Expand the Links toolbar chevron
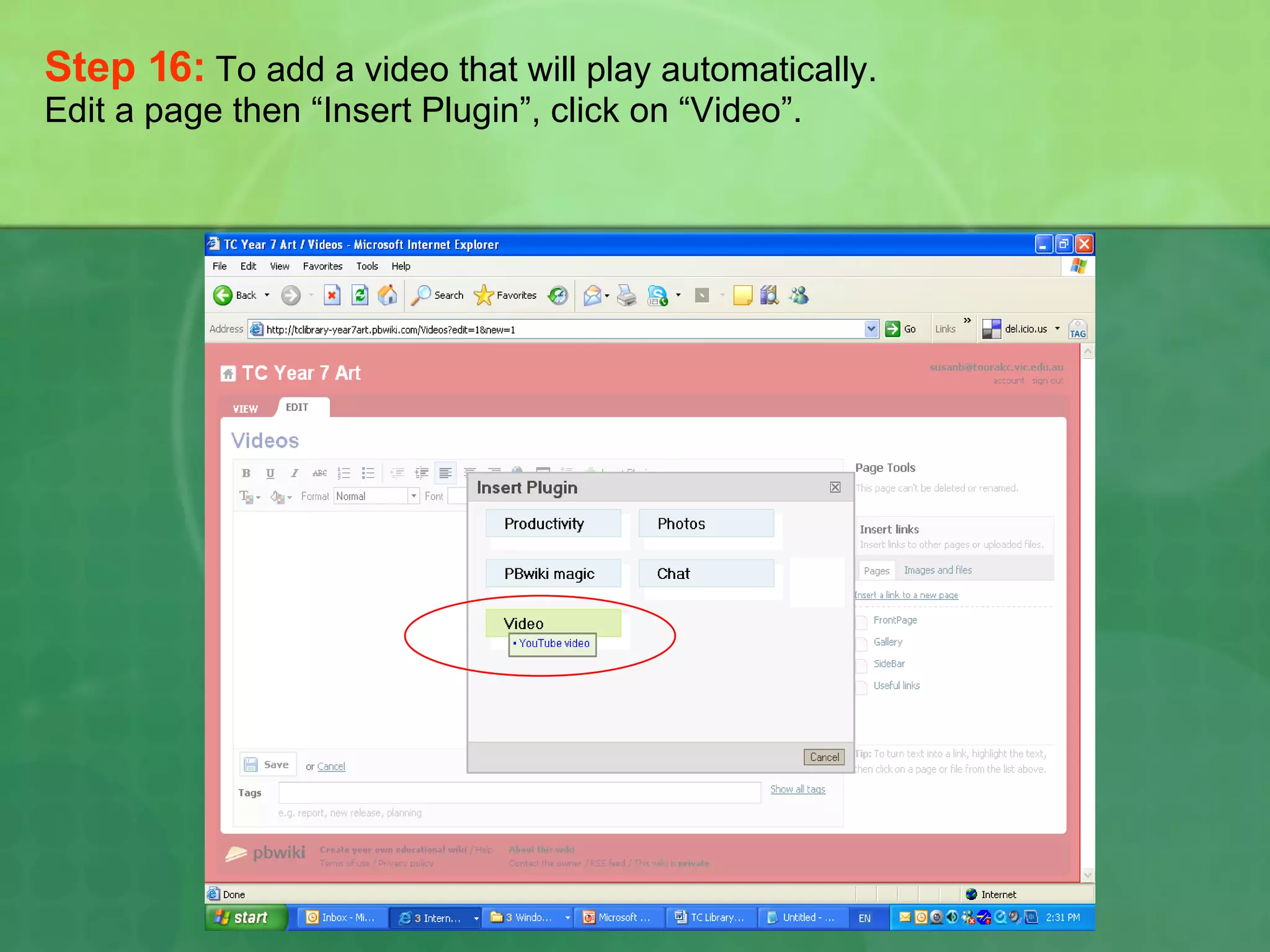Screen dimensions: 1270x952 (967, 320)
